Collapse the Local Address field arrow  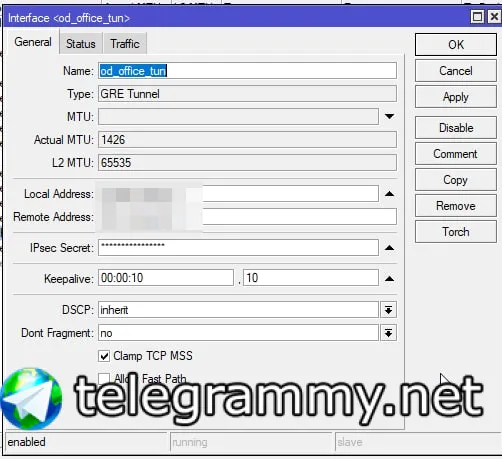(389, 194)
